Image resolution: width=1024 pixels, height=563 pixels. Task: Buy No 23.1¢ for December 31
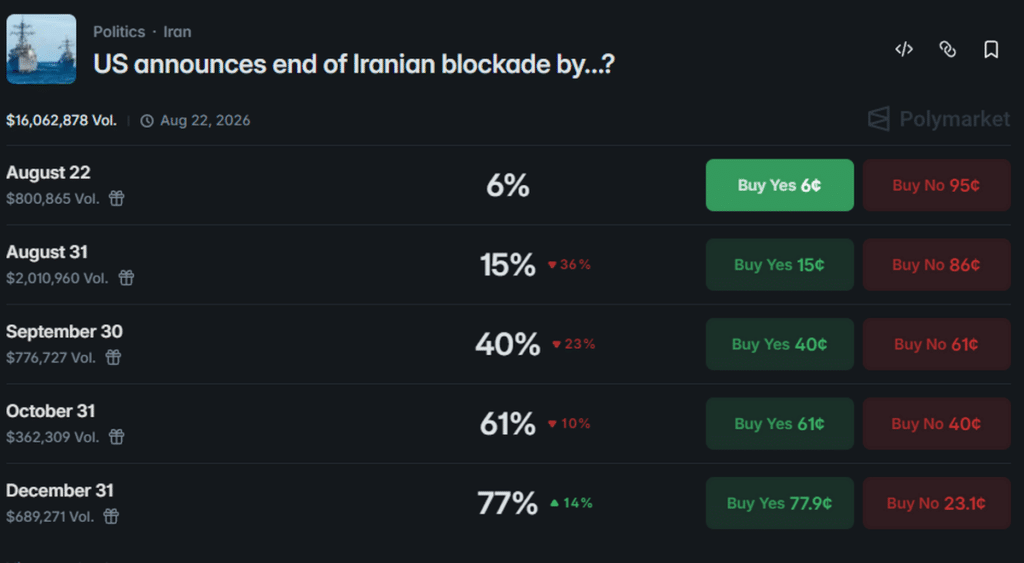(x=936, y=503)
